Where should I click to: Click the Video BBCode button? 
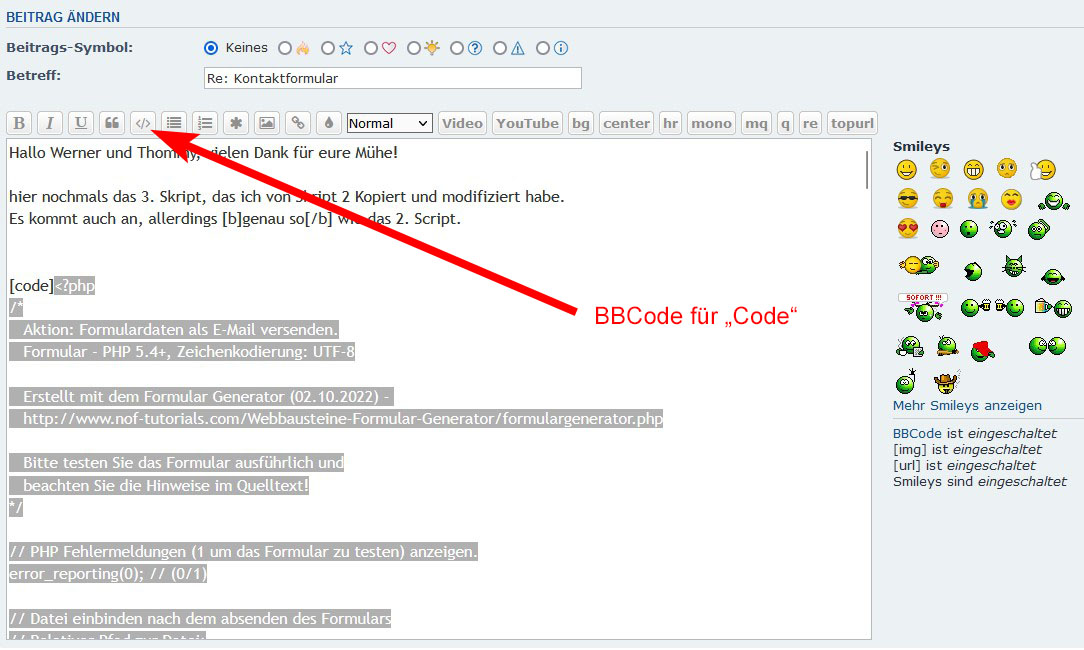click(462, 123)
